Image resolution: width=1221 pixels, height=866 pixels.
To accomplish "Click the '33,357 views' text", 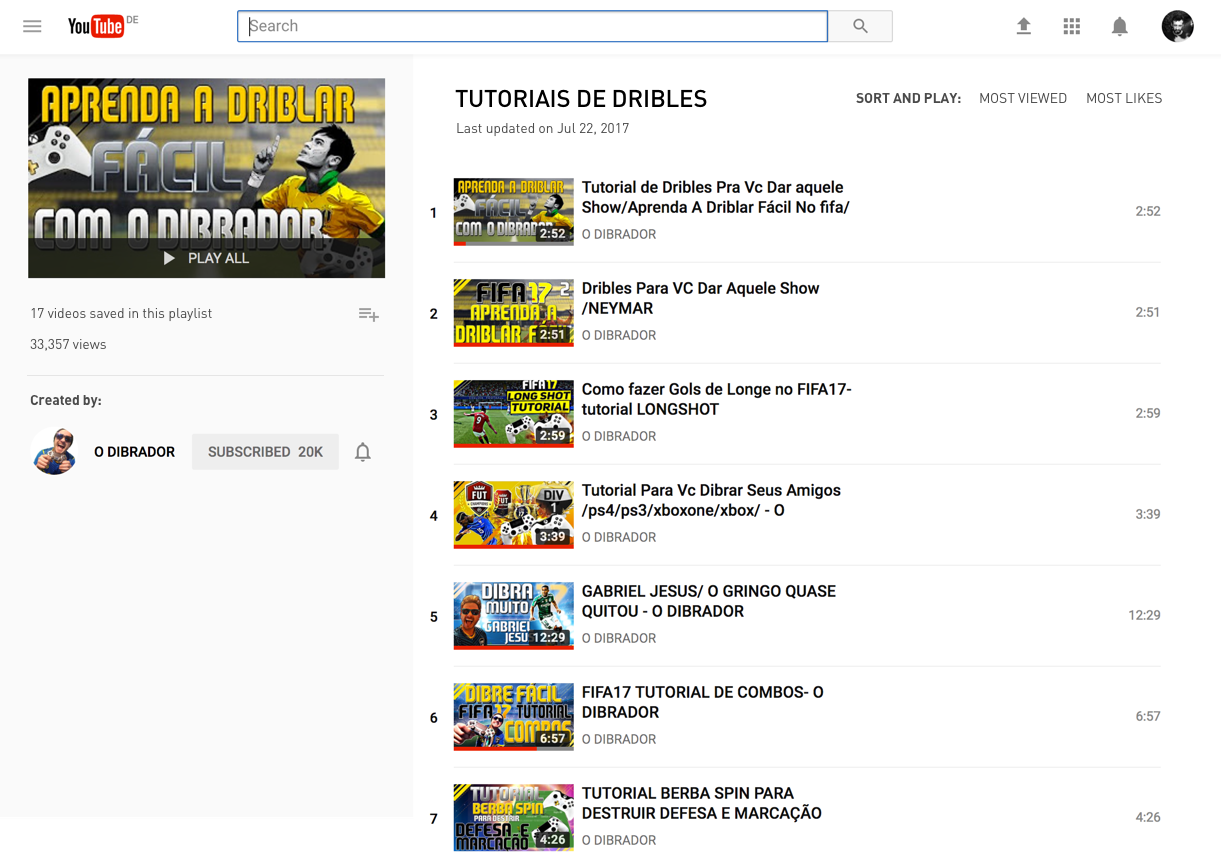I will click(x=68, y=344).
